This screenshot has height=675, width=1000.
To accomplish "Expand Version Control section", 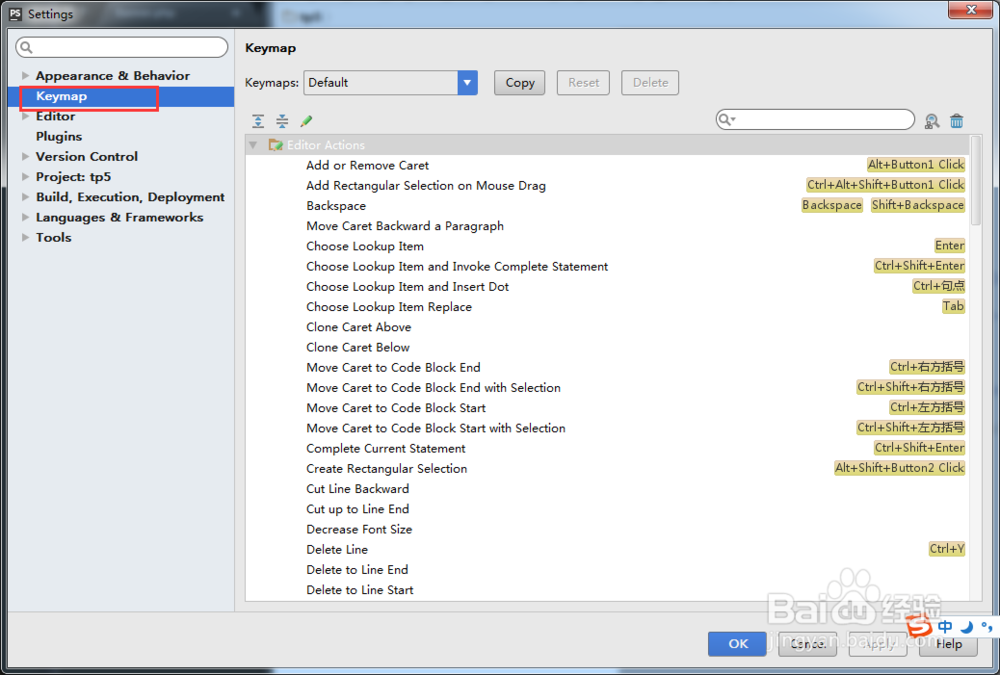I will [x=26, y=156].
